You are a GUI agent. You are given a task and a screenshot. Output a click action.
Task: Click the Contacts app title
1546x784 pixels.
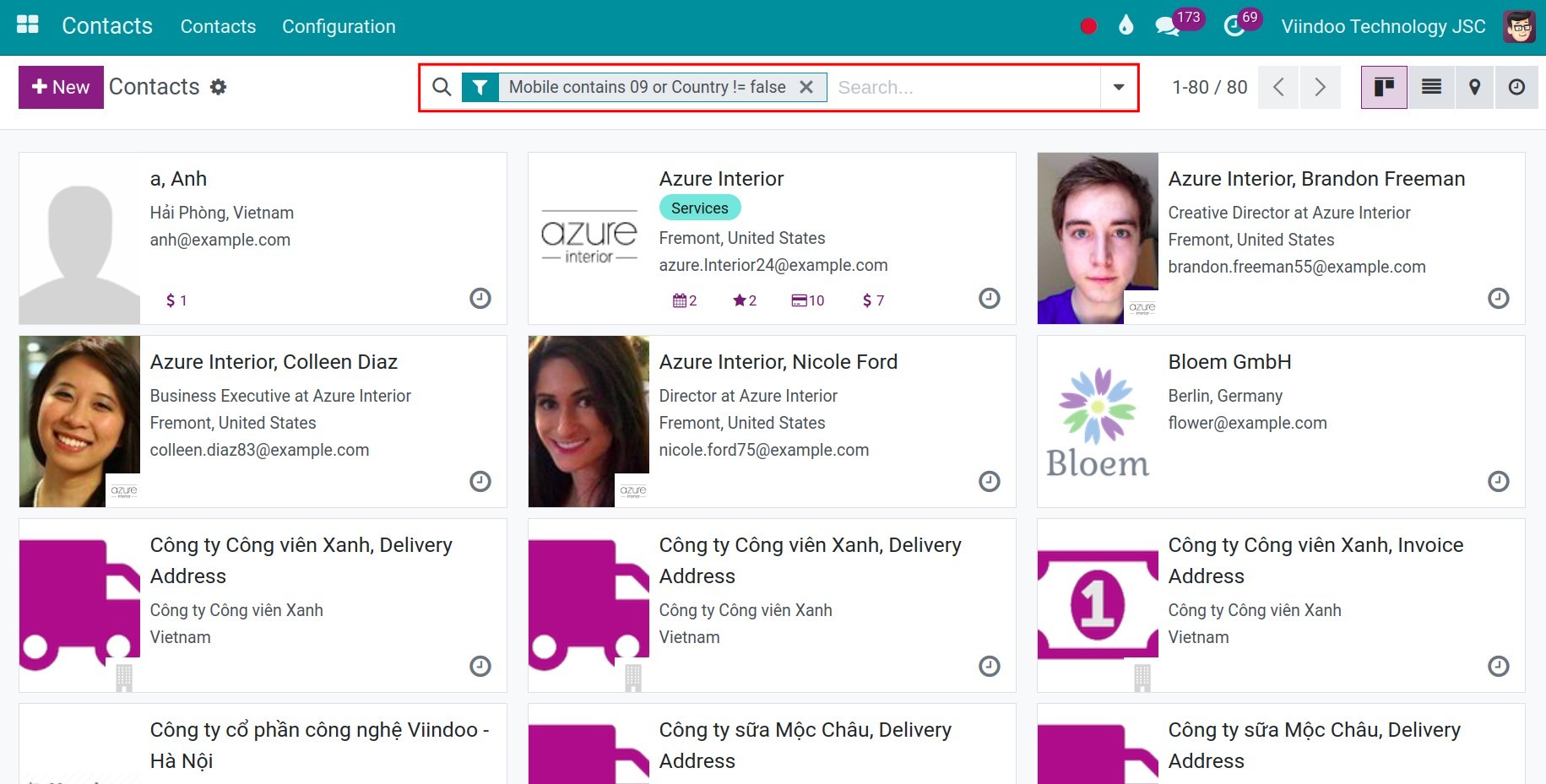(107, 26)
